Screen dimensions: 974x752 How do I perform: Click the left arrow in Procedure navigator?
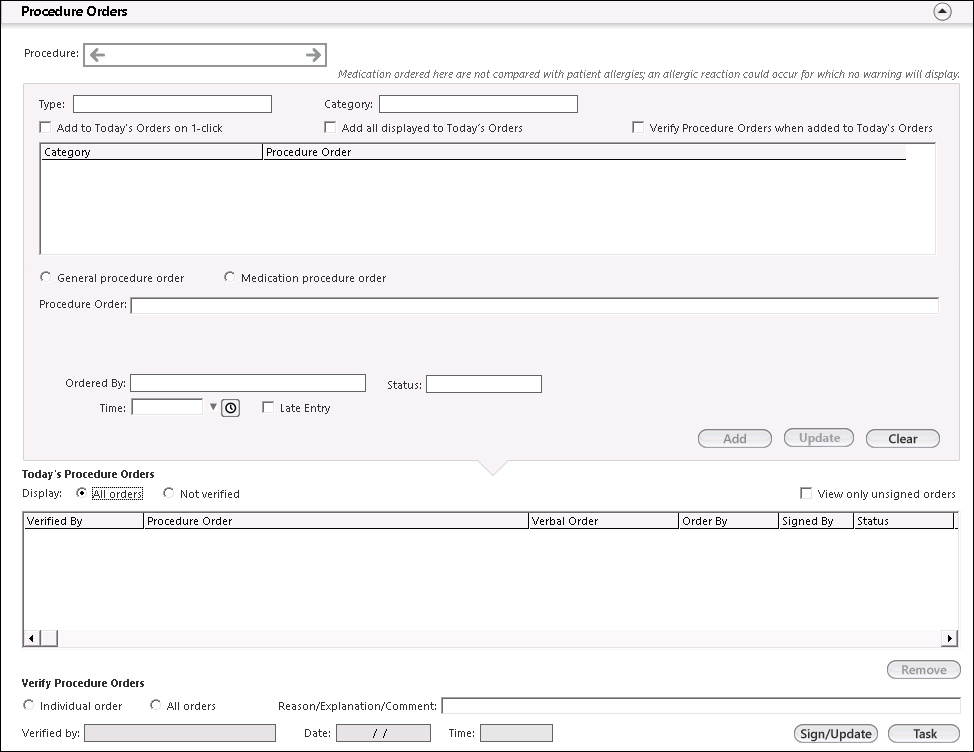pyautogui.click(x=97, y=55)
